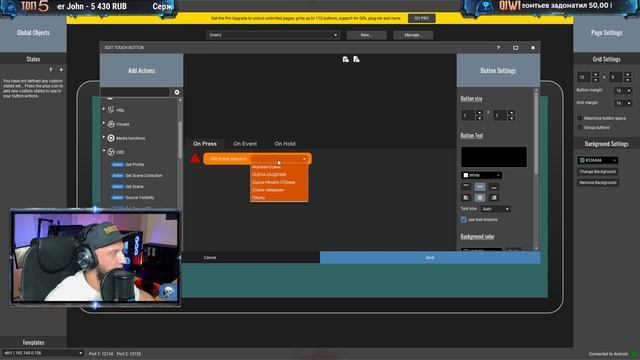Align button text to vertical middle
The height and width of the screenshot is (360, 640).
(480, 187)
